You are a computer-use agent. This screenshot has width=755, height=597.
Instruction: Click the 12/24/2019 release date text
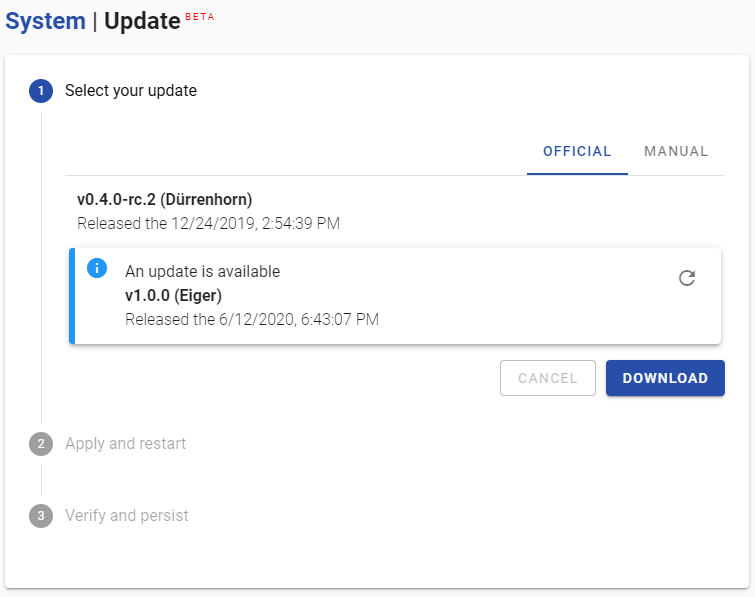click(x=208, y=223)
